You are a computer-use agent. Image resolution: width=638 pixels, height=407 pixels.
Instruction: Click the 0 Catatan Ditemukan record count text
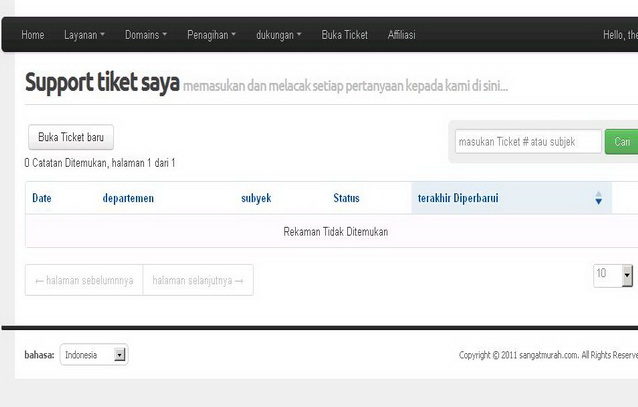[x=100, y=163]
